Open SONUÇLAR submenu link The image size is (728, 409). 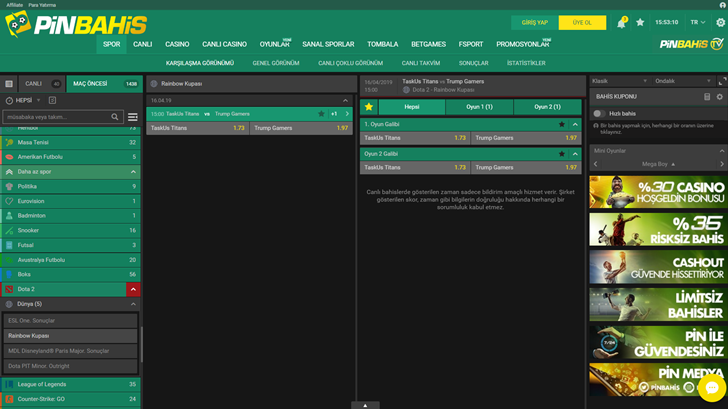(x=474, y=63)
